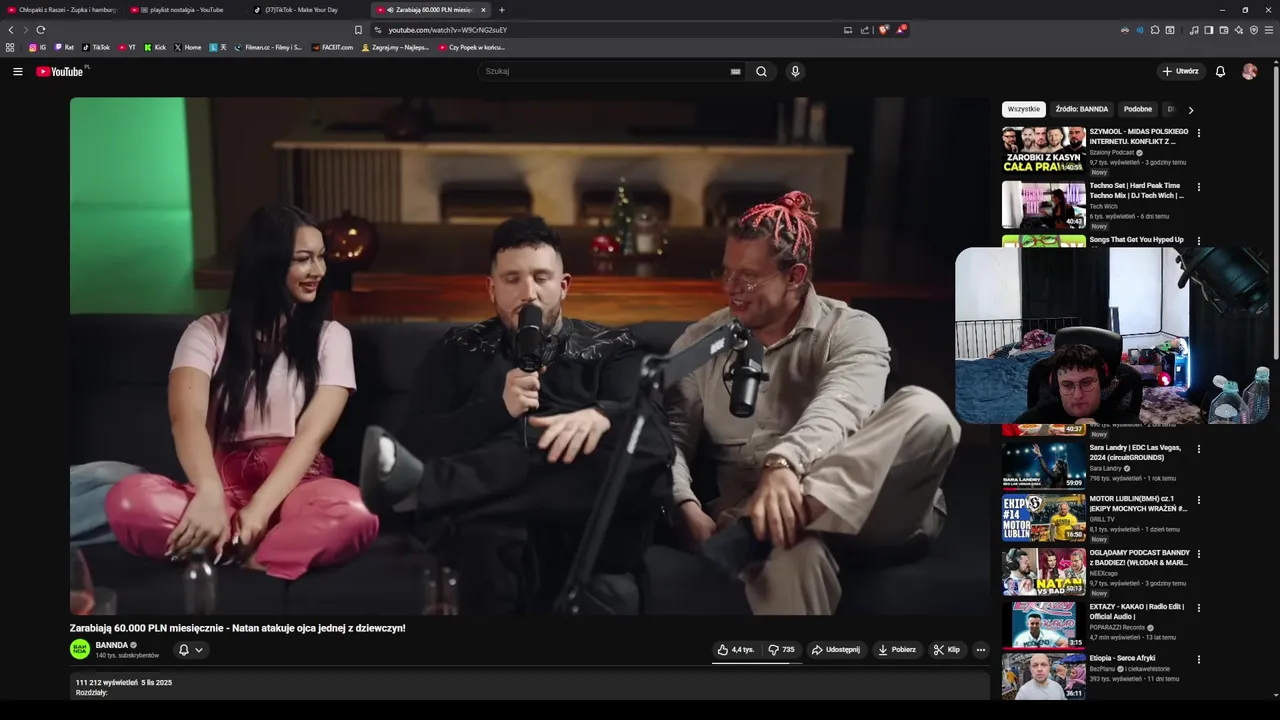1280x720 pixels.
Task: Open BANNDA channel name link
Action: (112, 645)
